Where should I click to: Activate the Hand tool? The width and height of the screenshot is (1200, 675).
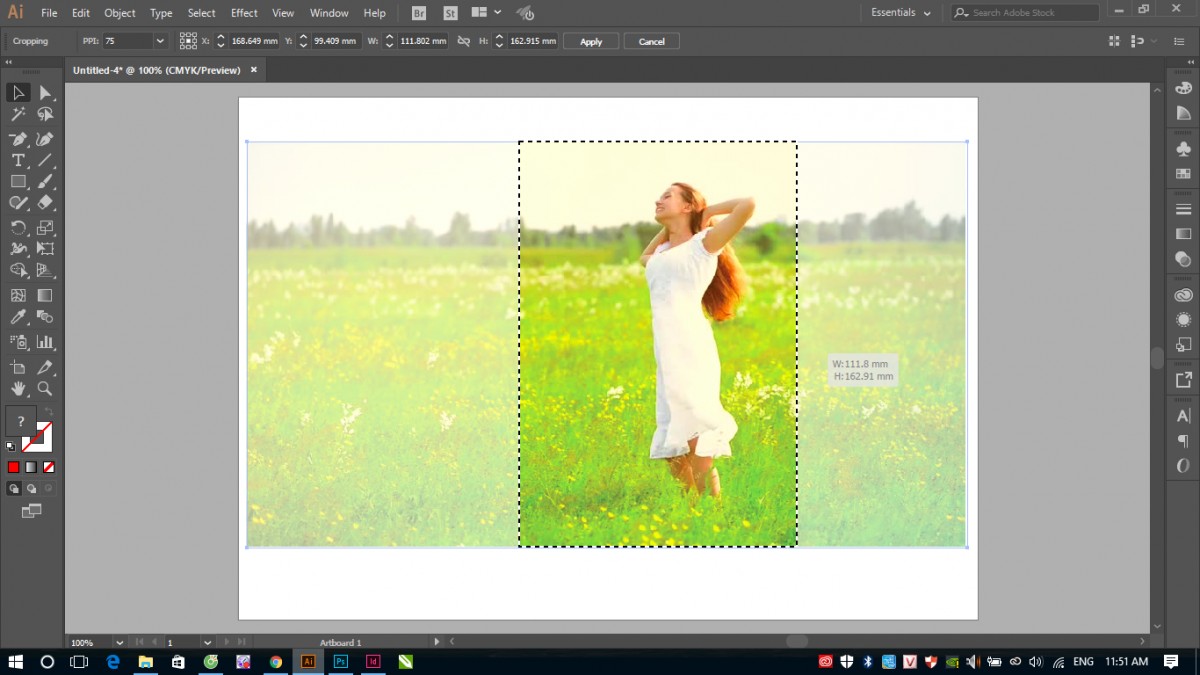click(x=18, y=388)
